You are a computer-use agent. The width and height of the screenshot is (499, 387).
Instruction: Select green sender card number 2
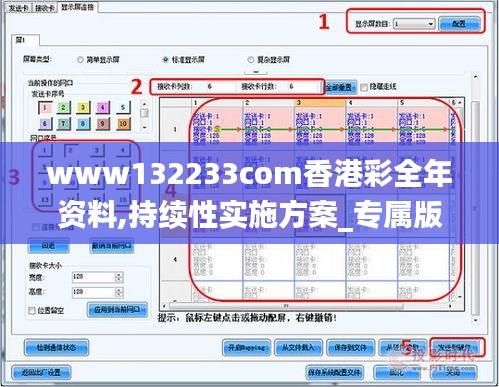point(63,107)
